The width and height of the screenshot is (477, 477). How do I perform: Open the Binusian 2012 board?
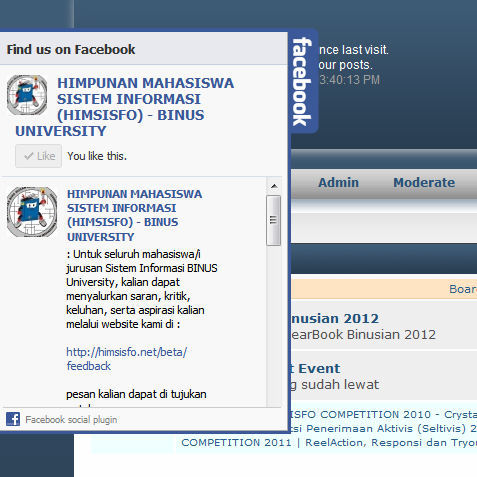[335, 319]
